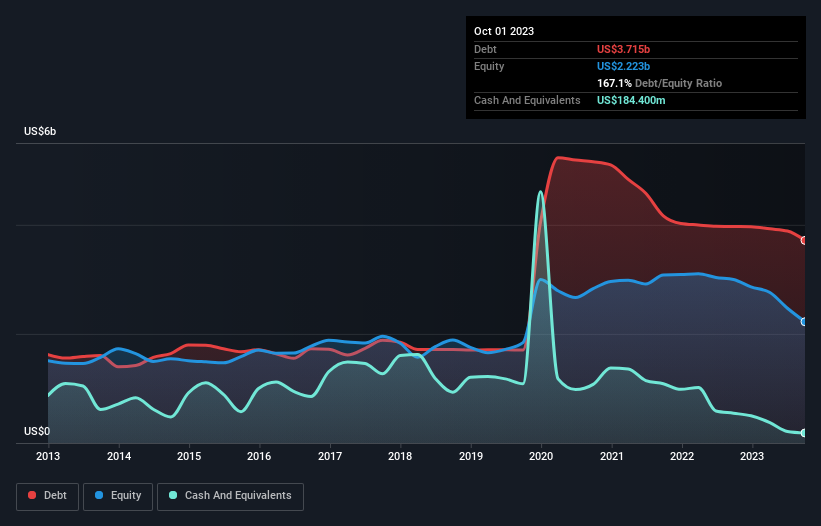The image size is (821, 526).
Task: Click the 2013 x-axis label
Action: click(x=48, y=456)
